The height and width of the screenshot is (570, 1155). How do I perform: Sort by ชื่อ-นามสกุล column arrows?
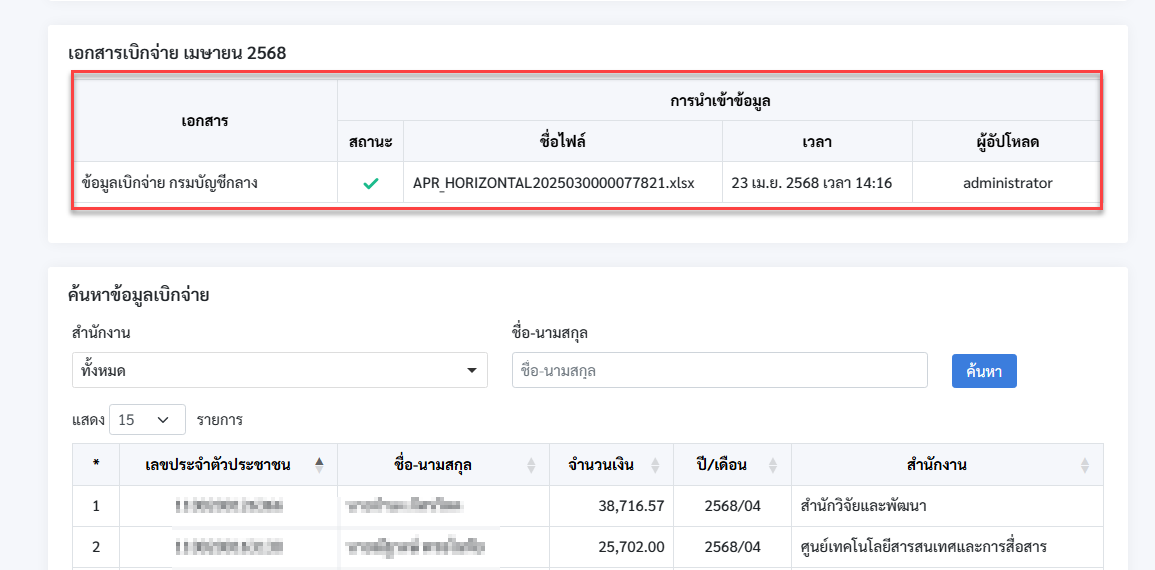click(x=531, y=465)
